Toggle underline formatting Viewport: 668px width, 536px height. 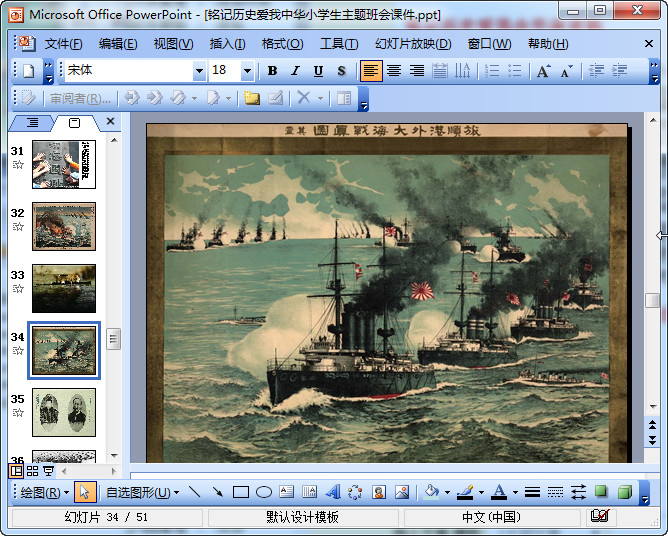pyautogui.click(x=318, y=71)
